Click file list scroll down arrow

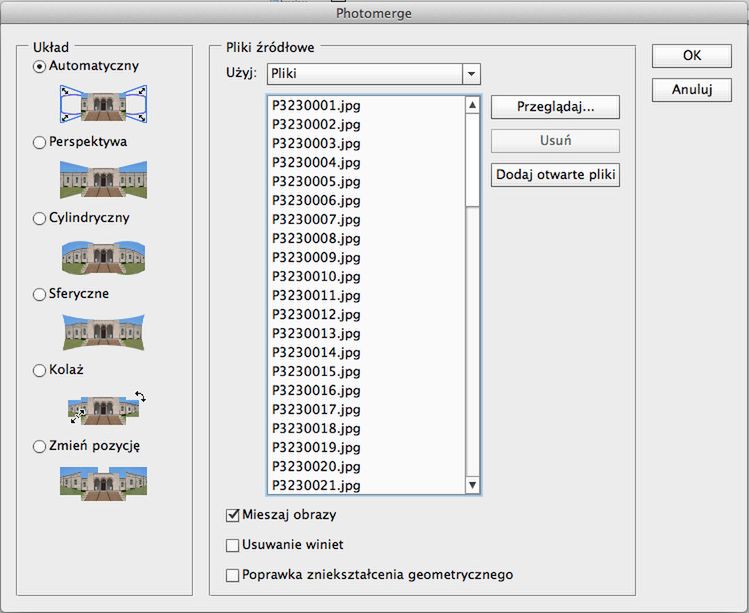click(x=472, y=485)
